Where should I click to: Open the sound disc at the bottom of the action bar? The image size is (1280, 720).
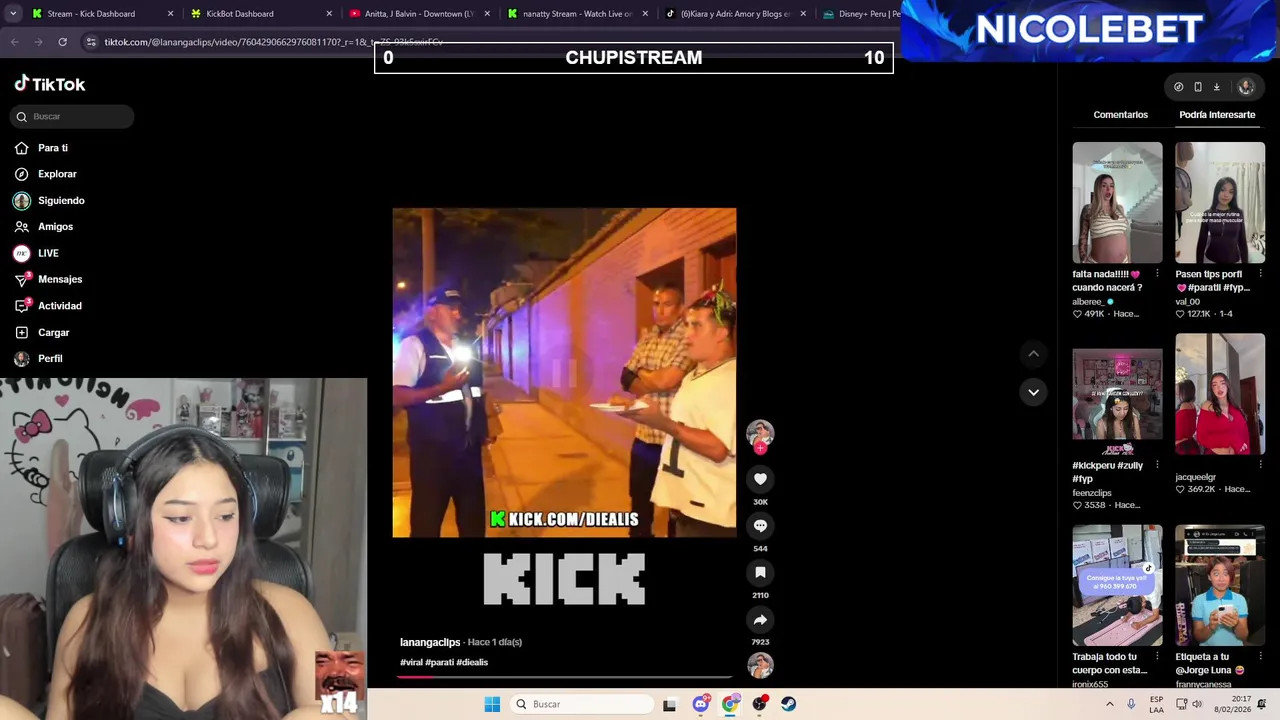coord(760,665)
